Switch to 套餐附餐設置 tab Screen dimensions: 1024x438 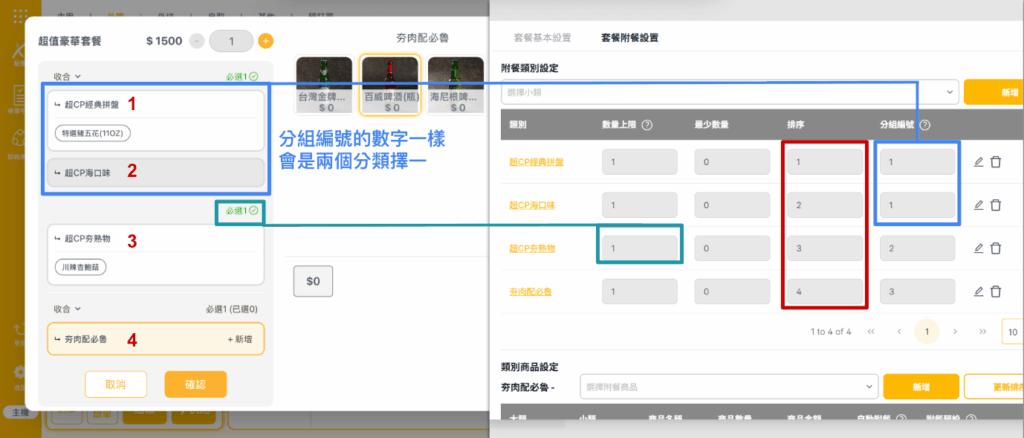[x=630, y=38]
